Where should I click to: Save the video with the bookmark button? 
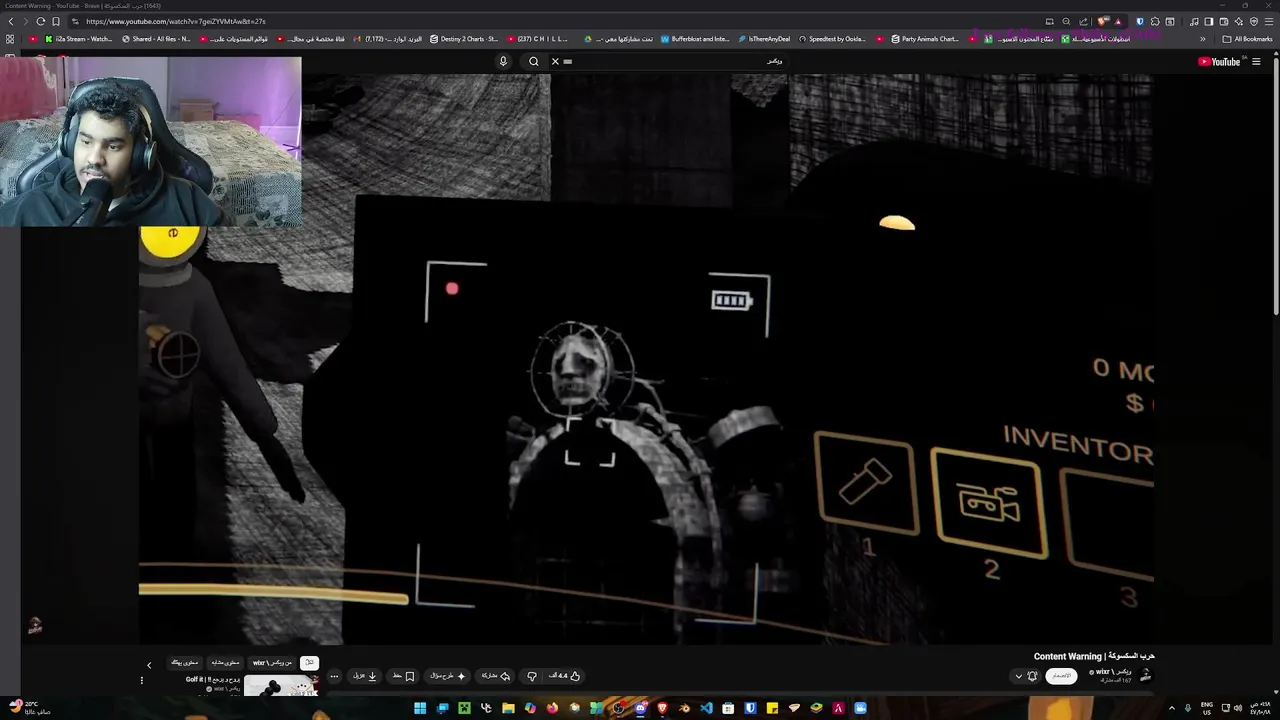404,676
